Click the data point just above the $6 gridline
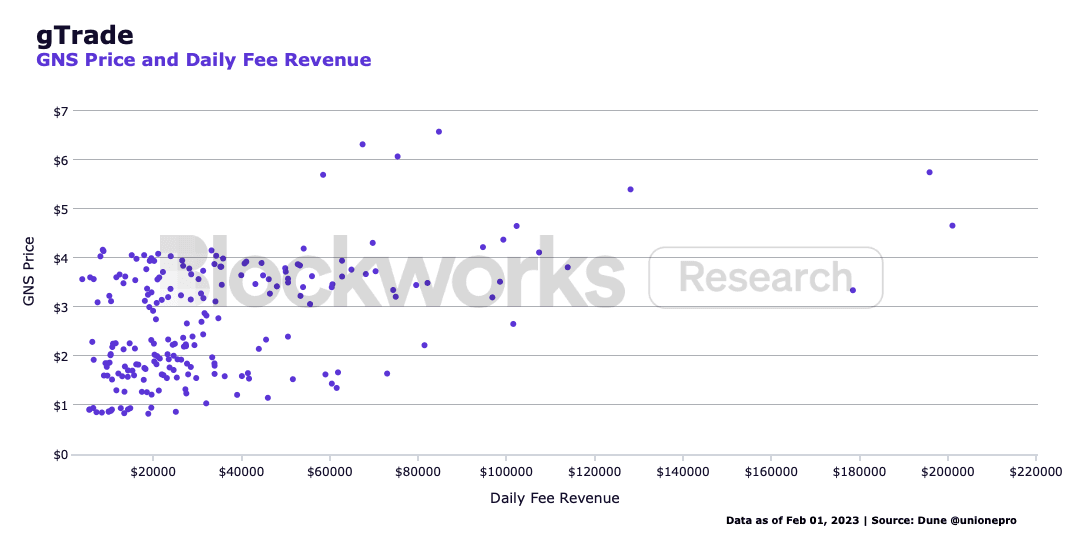The image size is (1087, 537). tap(397, 157)
